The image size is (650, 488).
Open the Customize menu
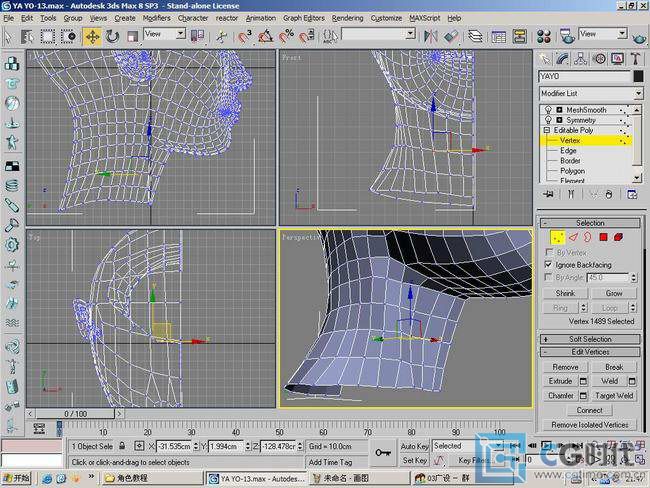click(386, 18)
